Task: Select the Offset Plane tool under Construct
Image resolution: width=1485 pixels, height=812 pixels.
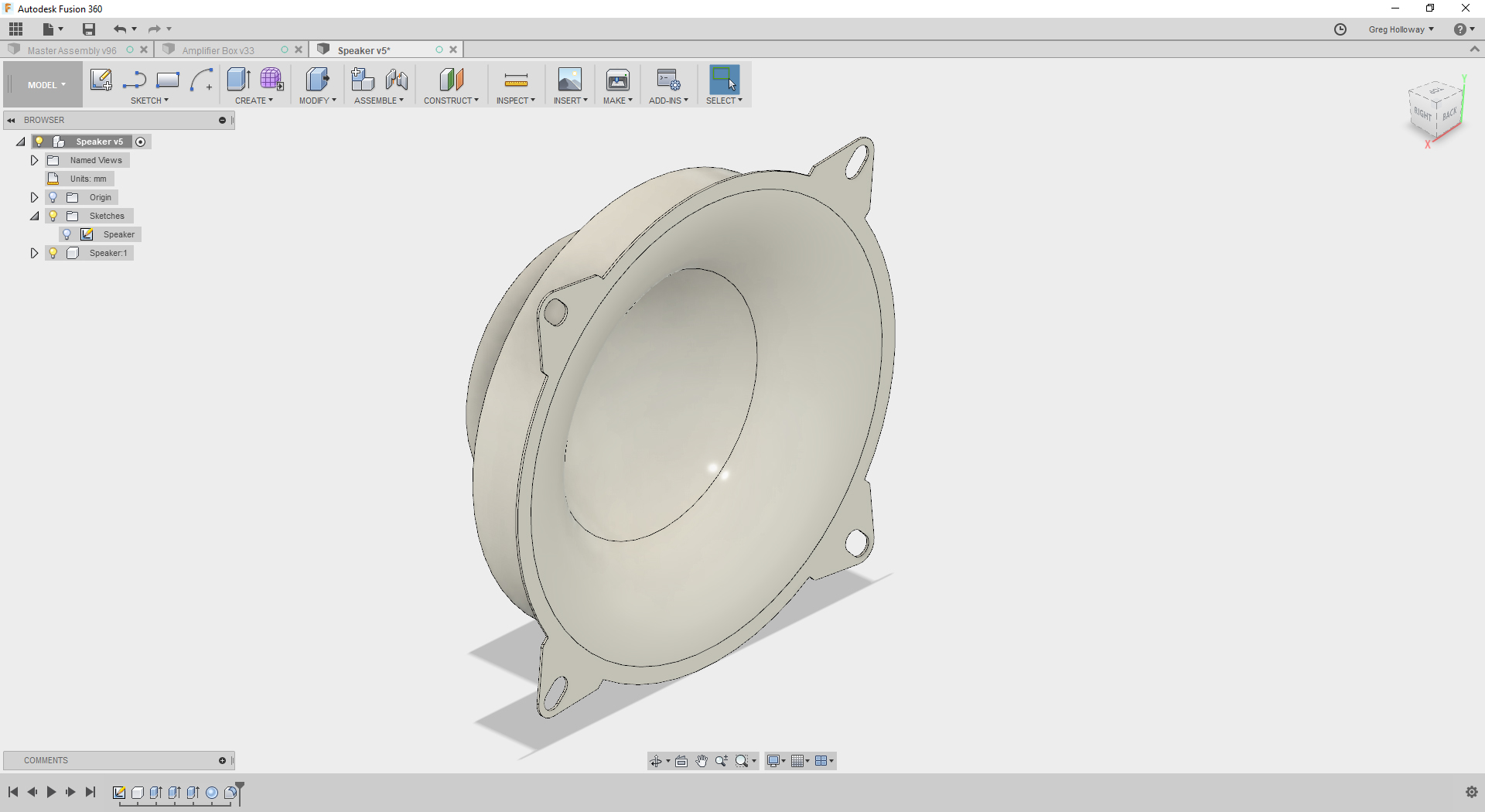Action: (451, 80)
